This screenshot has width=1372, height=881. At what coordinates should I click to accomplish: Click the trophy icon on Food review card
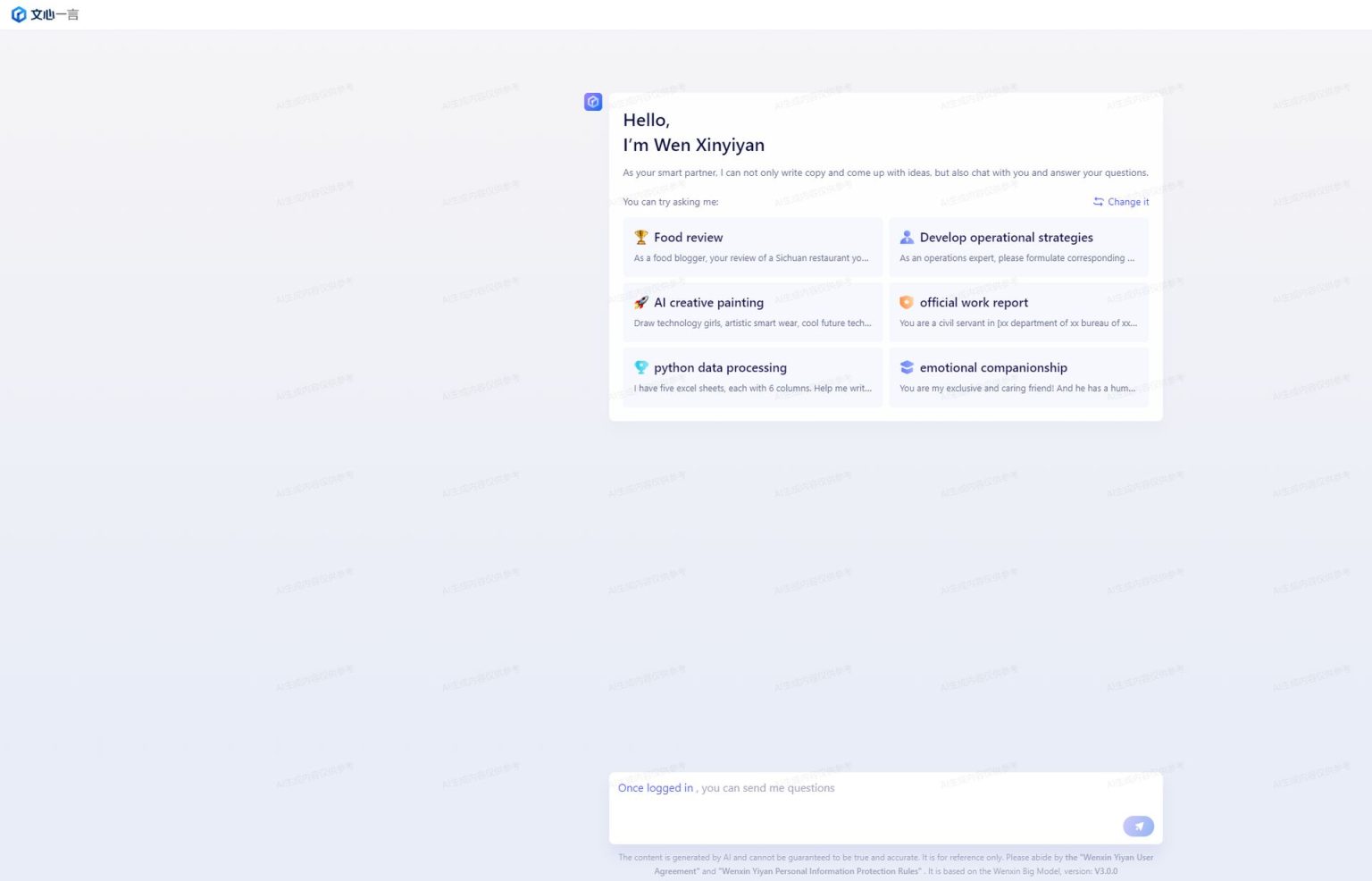pos(640,237)
